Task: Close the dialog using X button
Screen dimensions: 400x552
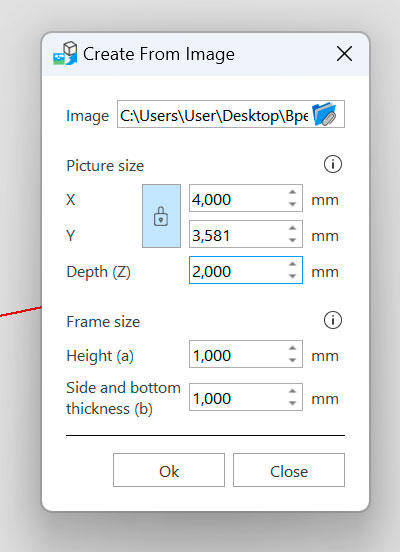Action: (344, 54)
